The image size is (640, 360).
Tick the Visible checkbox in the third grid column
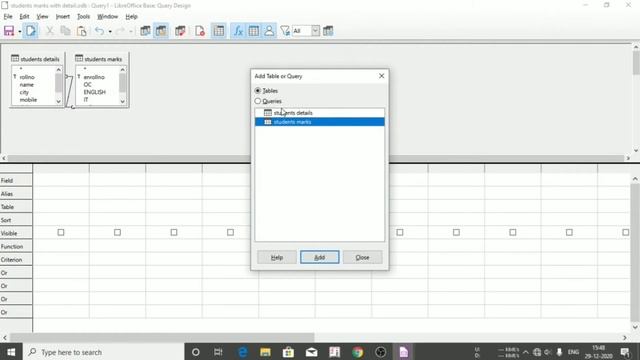[x=174, y=232]
